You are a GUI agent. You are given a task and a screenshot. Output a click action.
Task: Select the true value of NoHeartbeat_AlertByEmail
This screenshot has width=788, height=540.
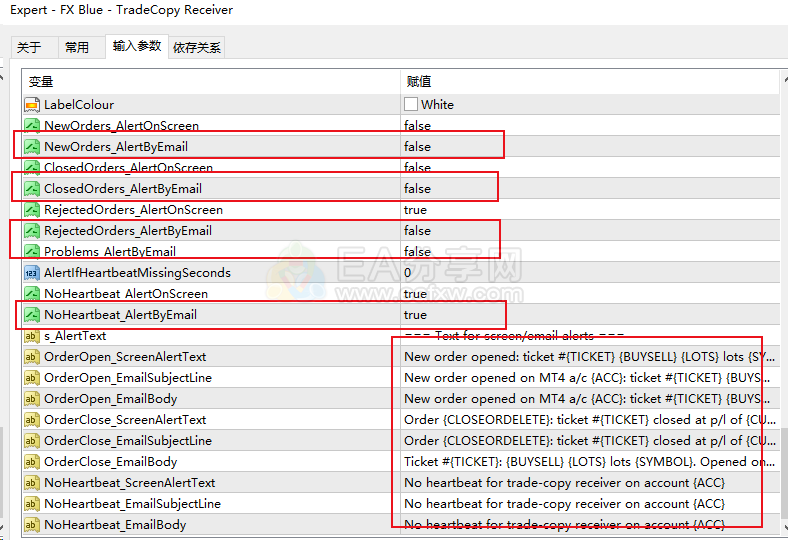(415, 315)
